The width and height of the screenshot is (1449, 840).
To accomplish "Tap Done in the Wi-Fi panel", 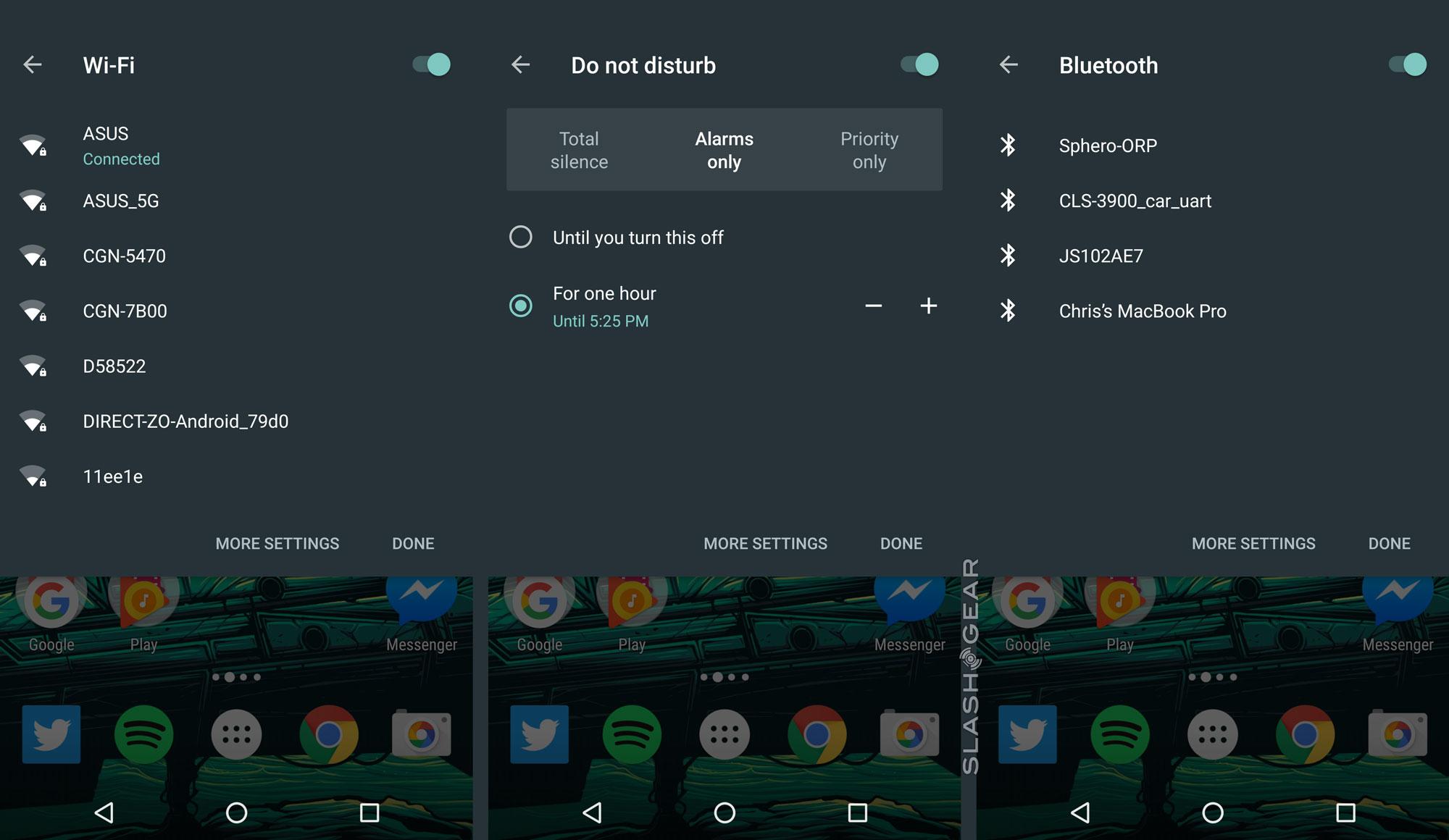I will point(413,543).
